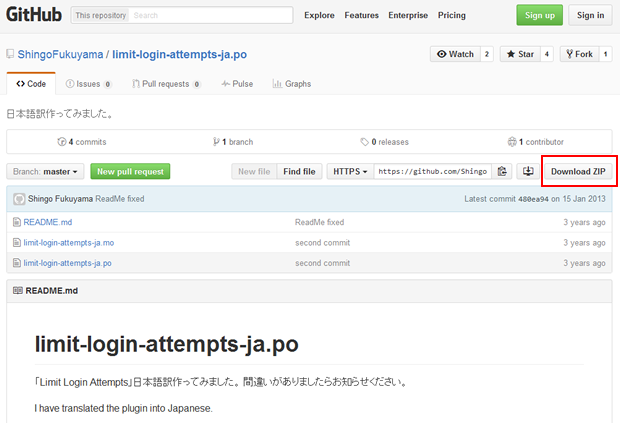Image resolution: width=620 pixels, height=423 pixels.
Task: Click the GitHub logo
Action: pyautogui.click(x=34, y=15)
